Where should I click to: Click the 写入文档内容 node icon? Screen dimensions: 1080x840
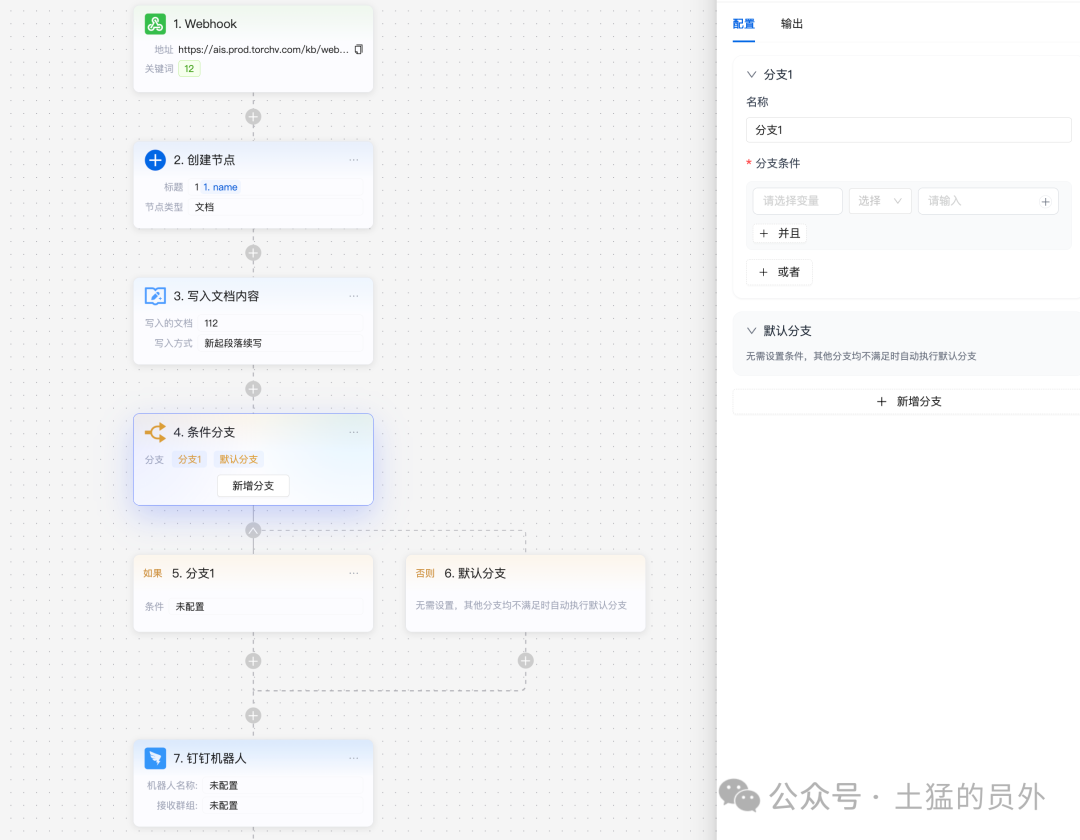click(155, 296)
